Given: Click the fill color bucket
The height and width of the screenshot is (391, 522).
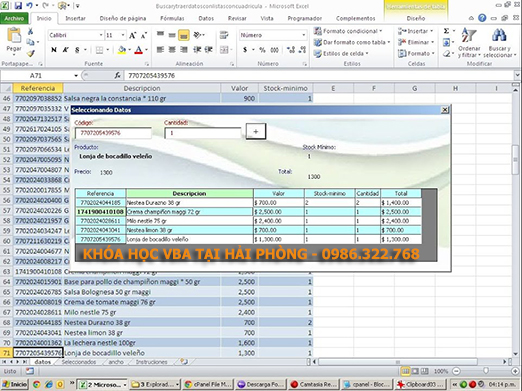Looking at the screenshot, I should 122,50.
